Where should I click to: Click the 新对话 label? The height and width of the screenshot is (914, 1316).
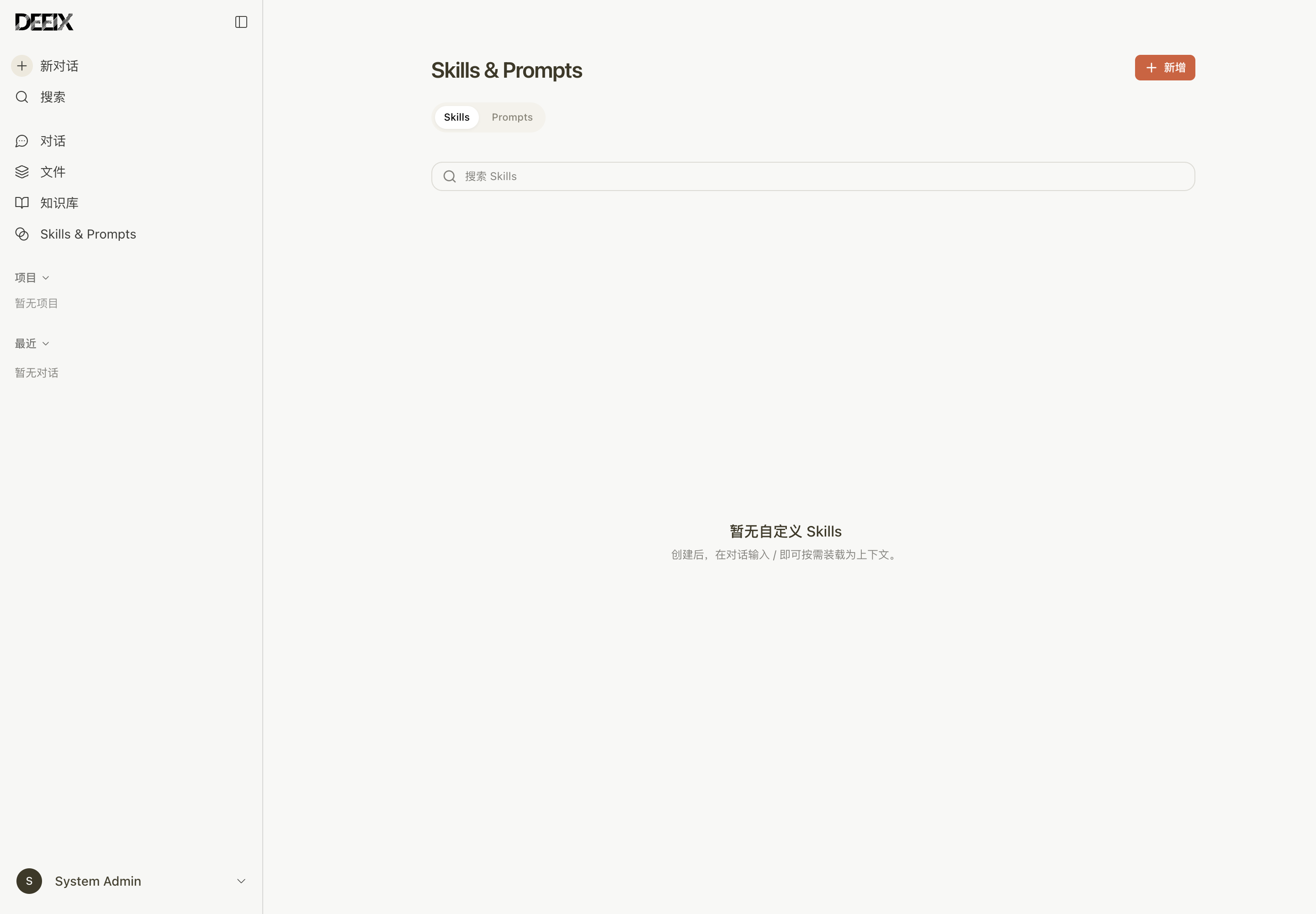tap(59, 66)
